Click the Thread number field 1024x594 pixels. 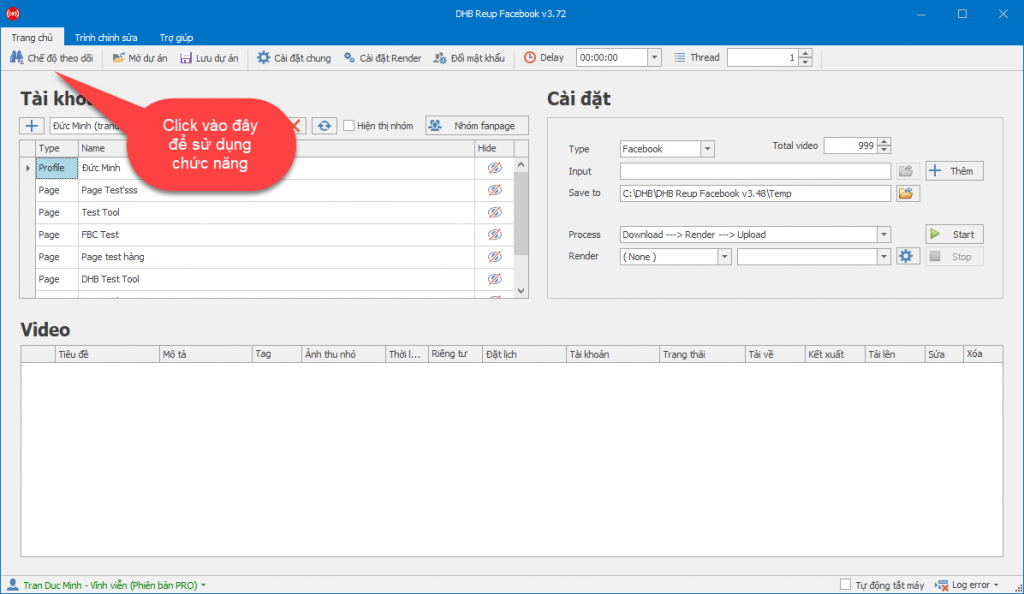coord(763,57)
